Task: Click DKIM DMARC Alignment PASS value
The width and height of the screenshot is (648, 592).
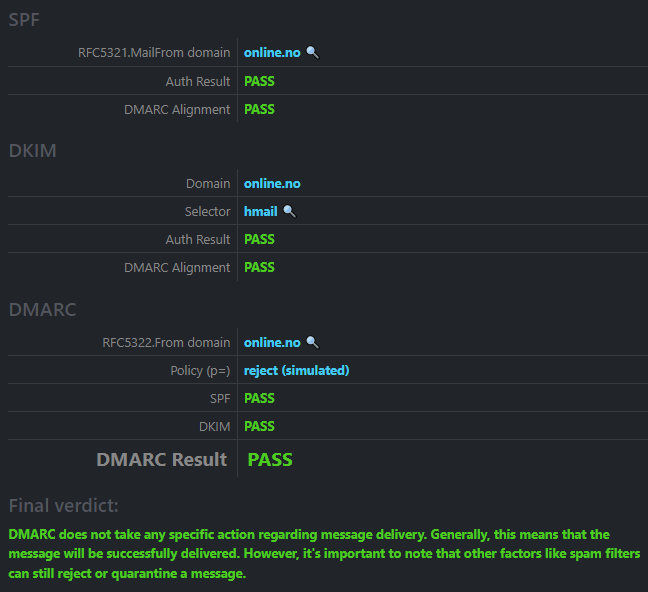Action: 259,267
